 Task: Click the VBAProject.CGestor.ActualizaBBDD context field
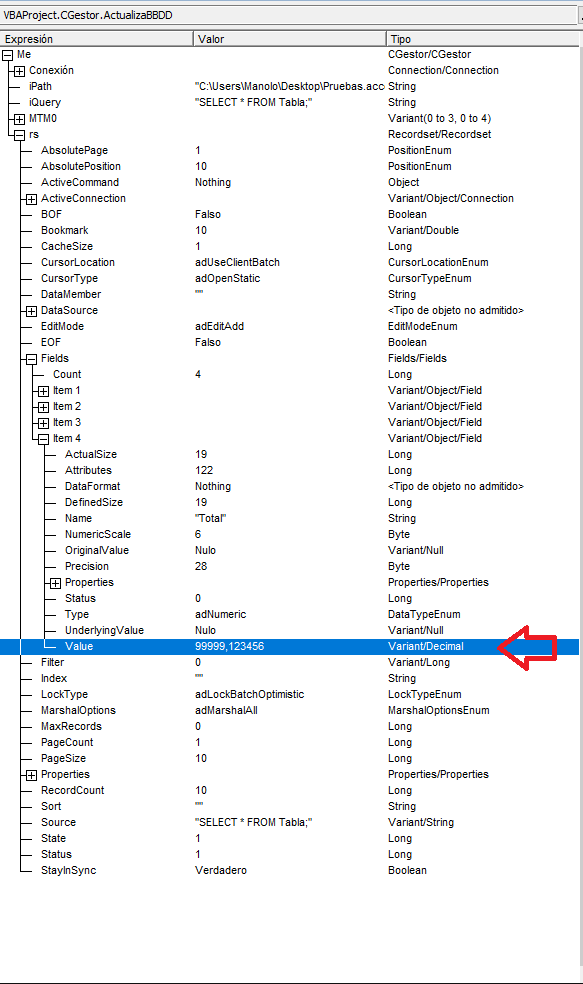[x=289, y=15]
